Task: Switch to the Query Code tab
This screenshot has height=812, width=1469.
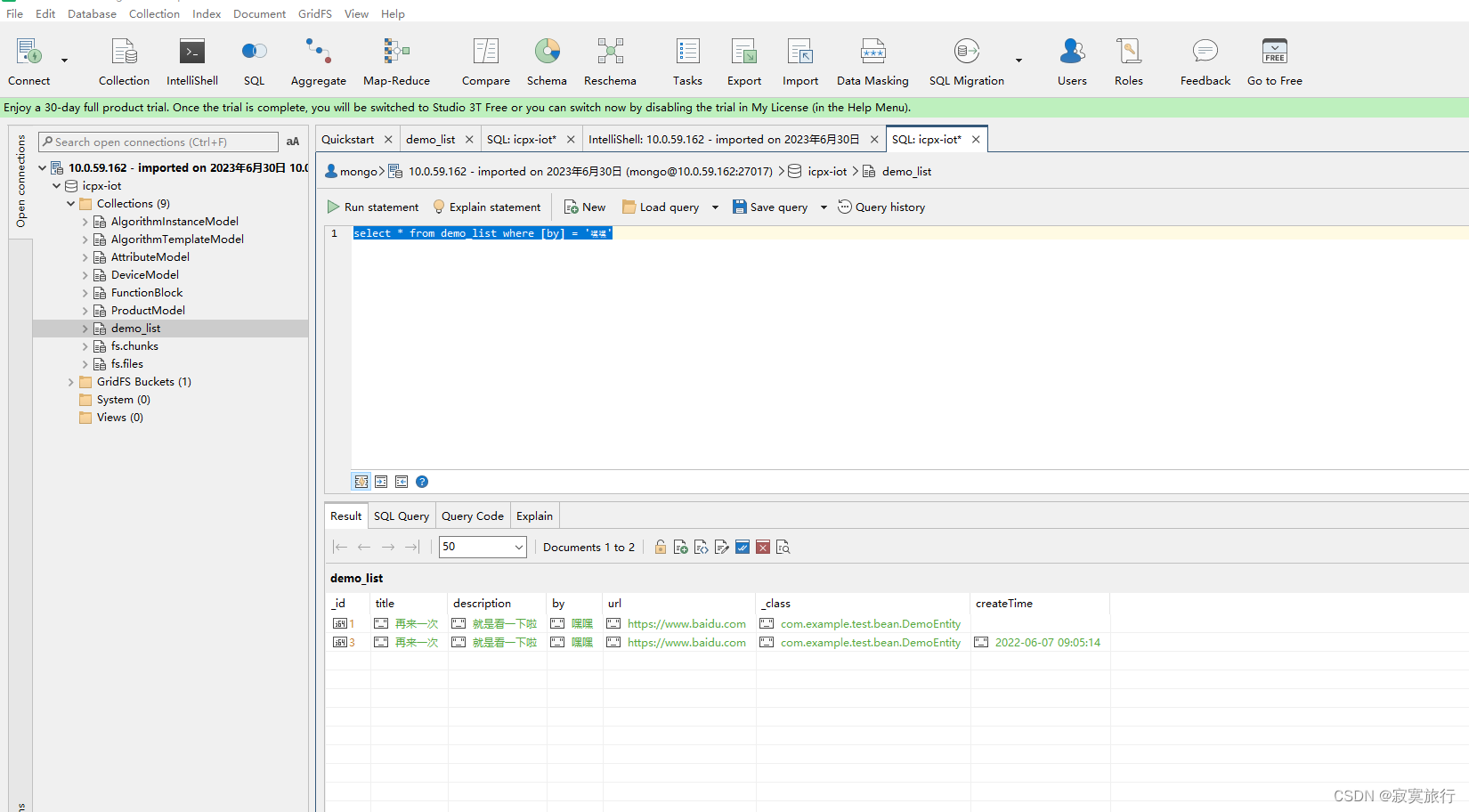Action: click(x=473, y=516)
